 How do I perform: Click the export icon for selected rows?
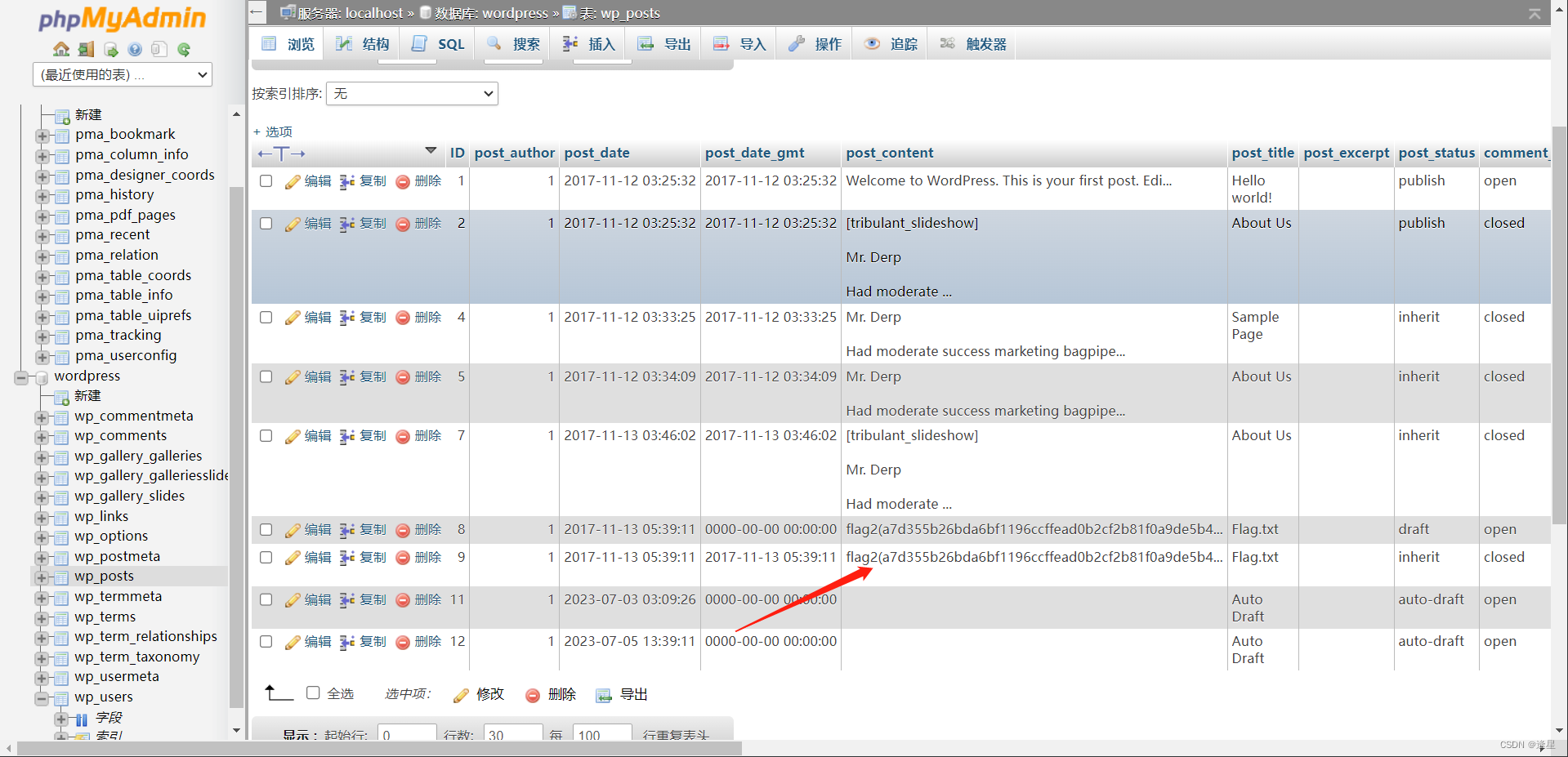tap(604, 695)
